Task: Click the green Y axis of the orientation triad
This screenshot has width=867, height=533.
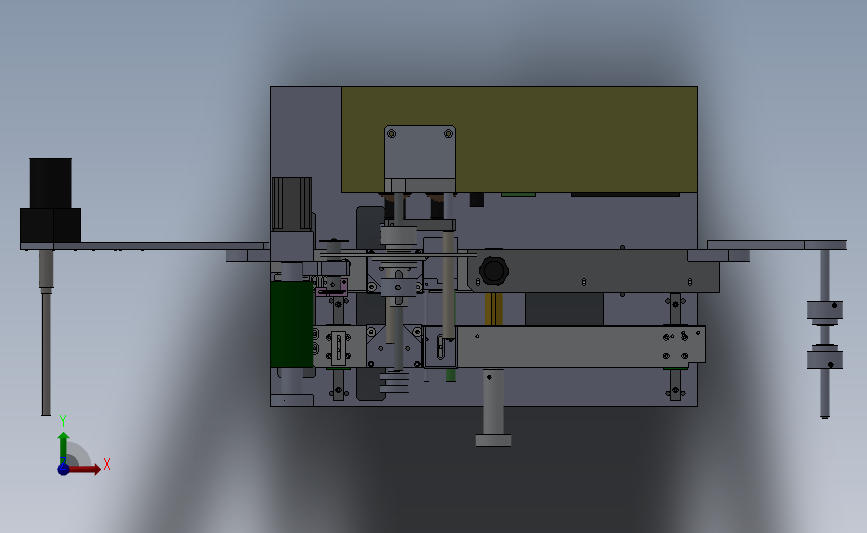Action: tap(64, 447)
